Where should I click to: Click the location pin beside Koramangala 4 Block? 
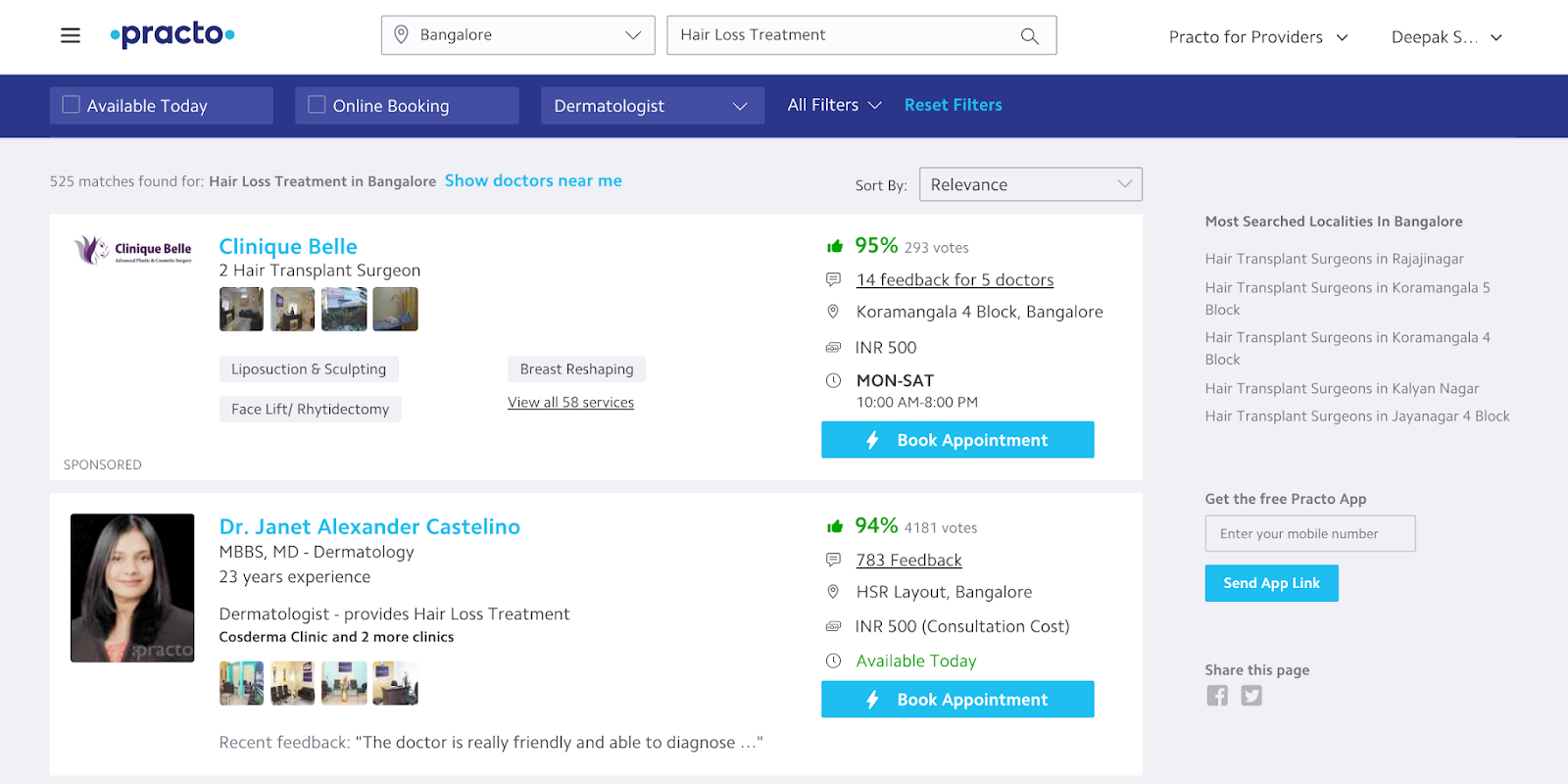pyautogui.click(x=833, y=312)
